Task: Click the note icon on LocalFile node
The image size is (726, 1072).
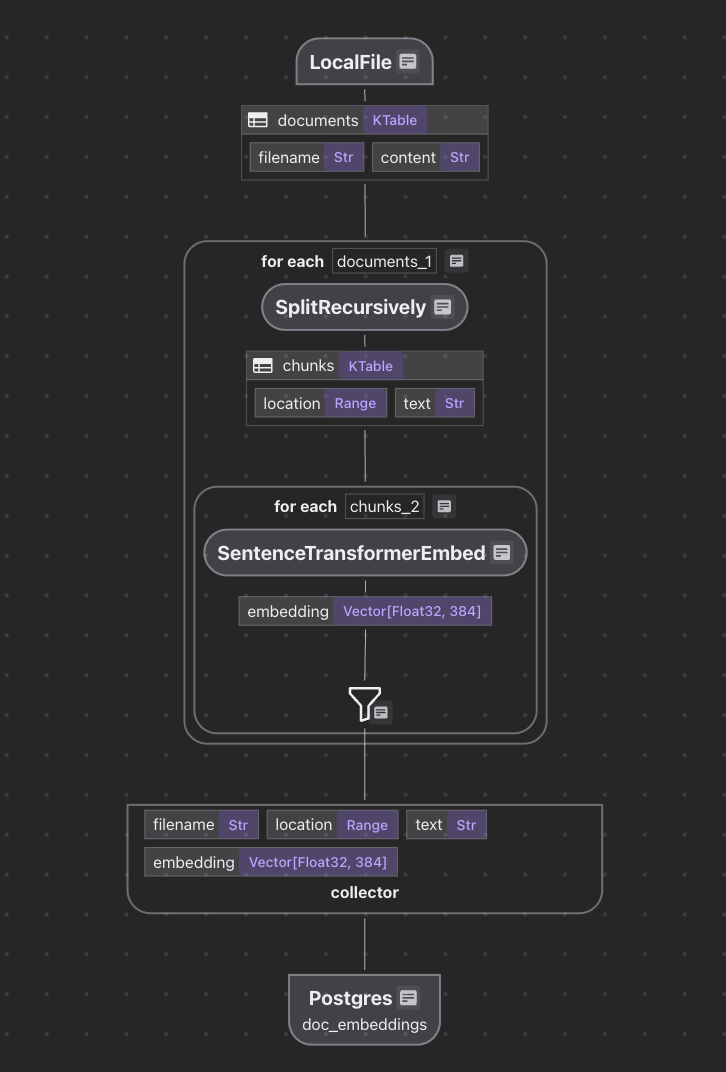Action: pyautogui.click(x=408, y=62)
